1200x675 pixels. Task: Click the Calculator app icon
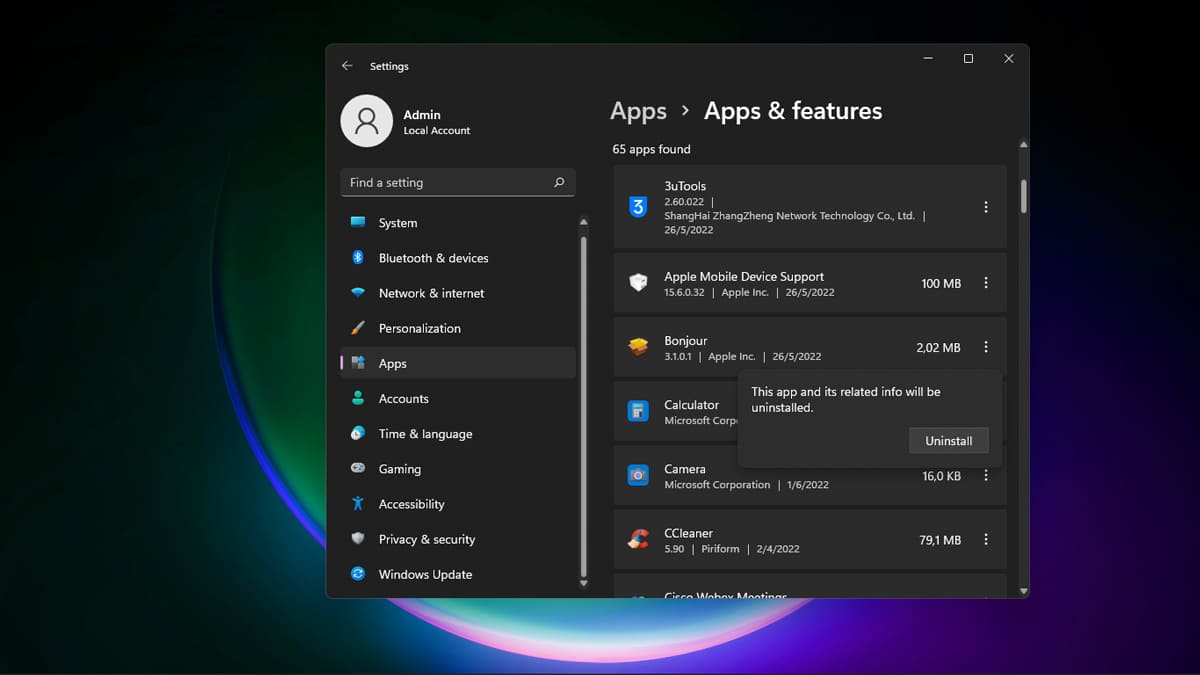[x=638, y=411]
